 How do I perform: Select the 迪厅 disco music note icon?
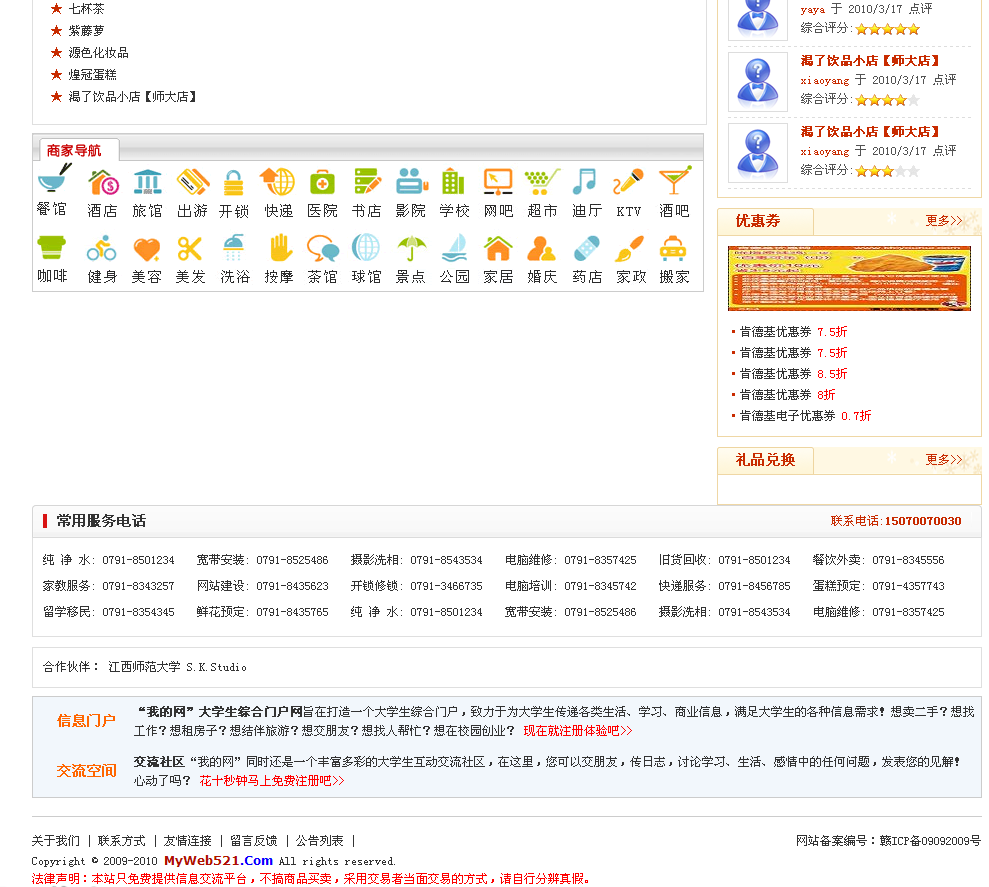point(585,182)
